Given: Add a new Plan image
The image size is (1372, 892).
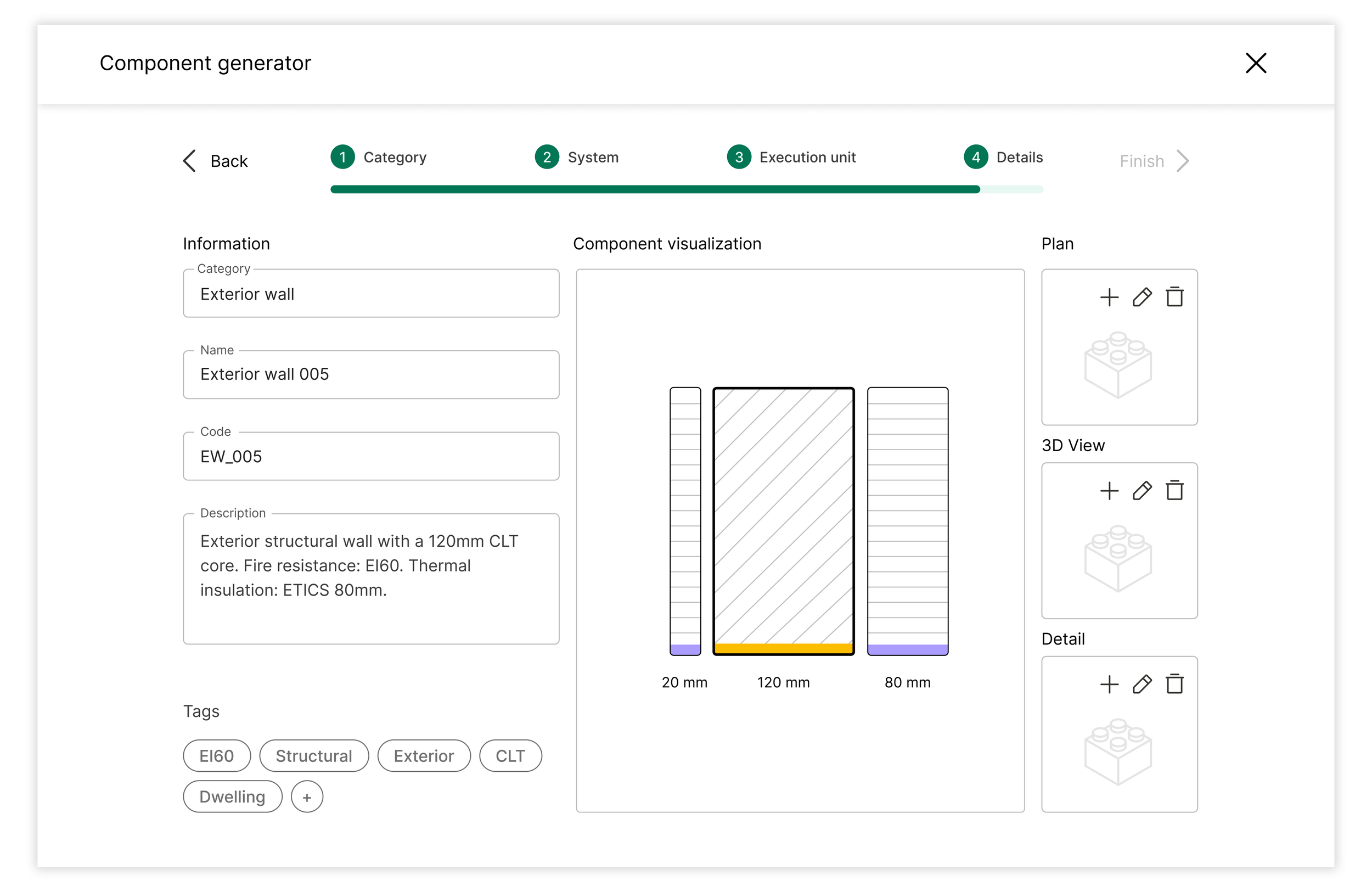Looking at the screenshot, I should tap(1109, 298).
